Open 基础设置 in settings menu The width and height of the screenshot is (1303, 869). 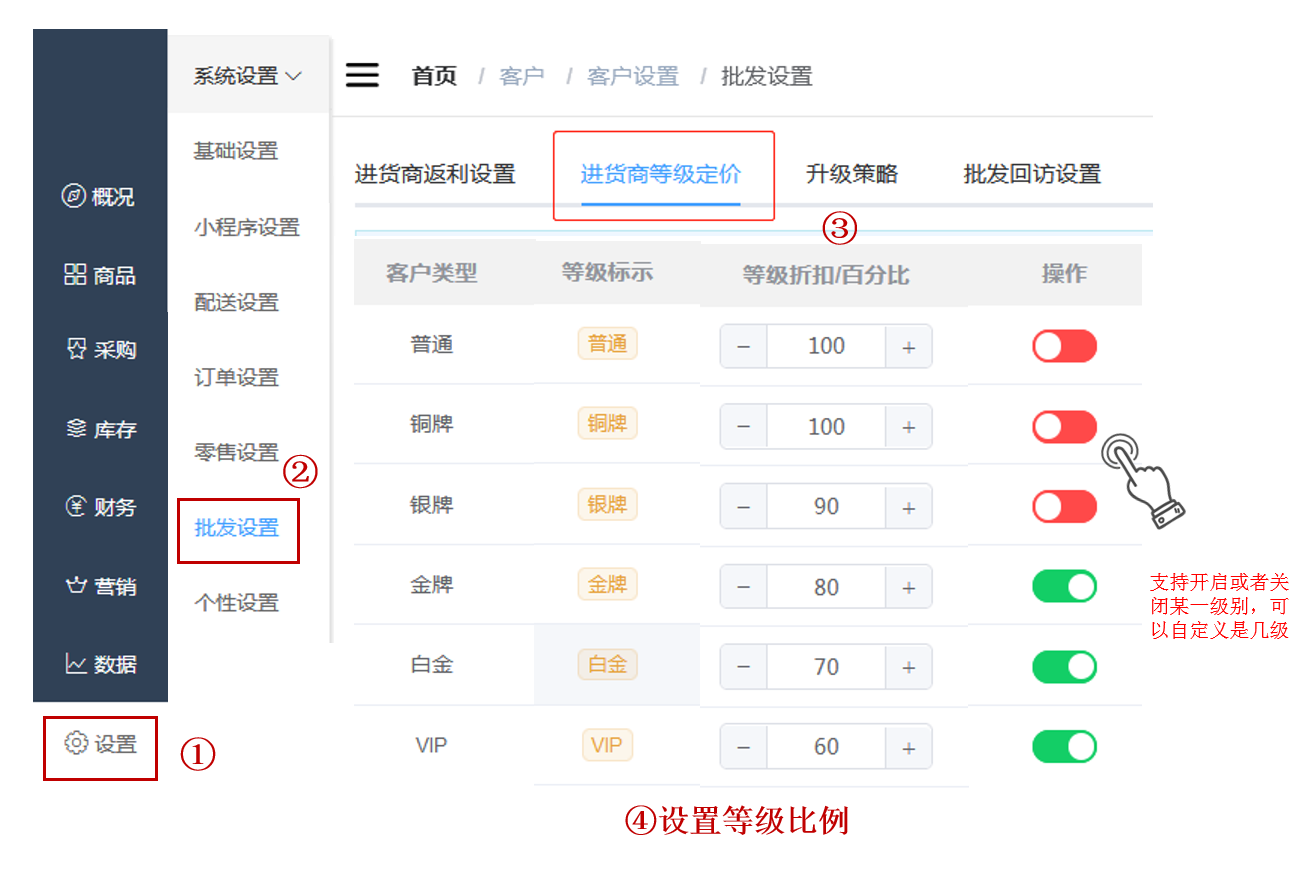(x=236, y=151)
